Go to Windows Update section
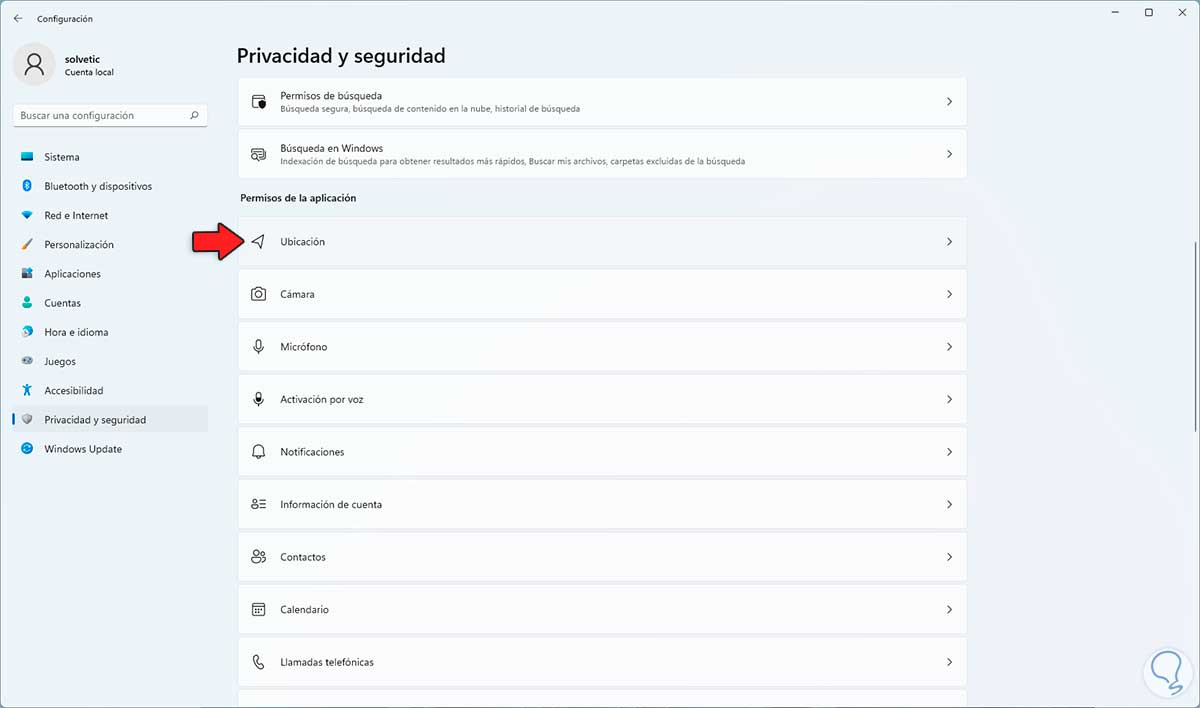 pyautogui.click(x=83, y=449)
